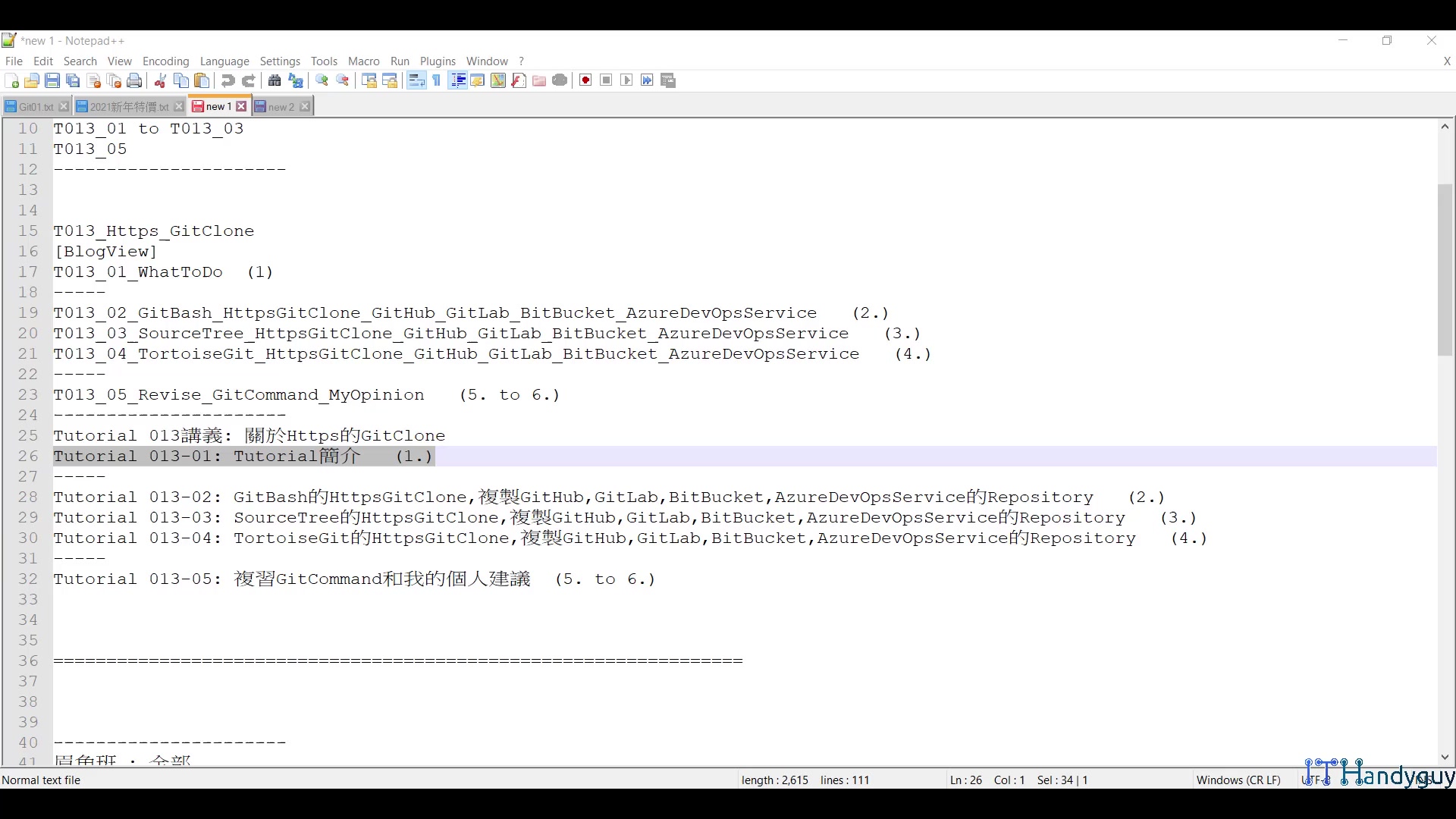Click the Play macro icon

pyautogui.click(x=626, y=81)
